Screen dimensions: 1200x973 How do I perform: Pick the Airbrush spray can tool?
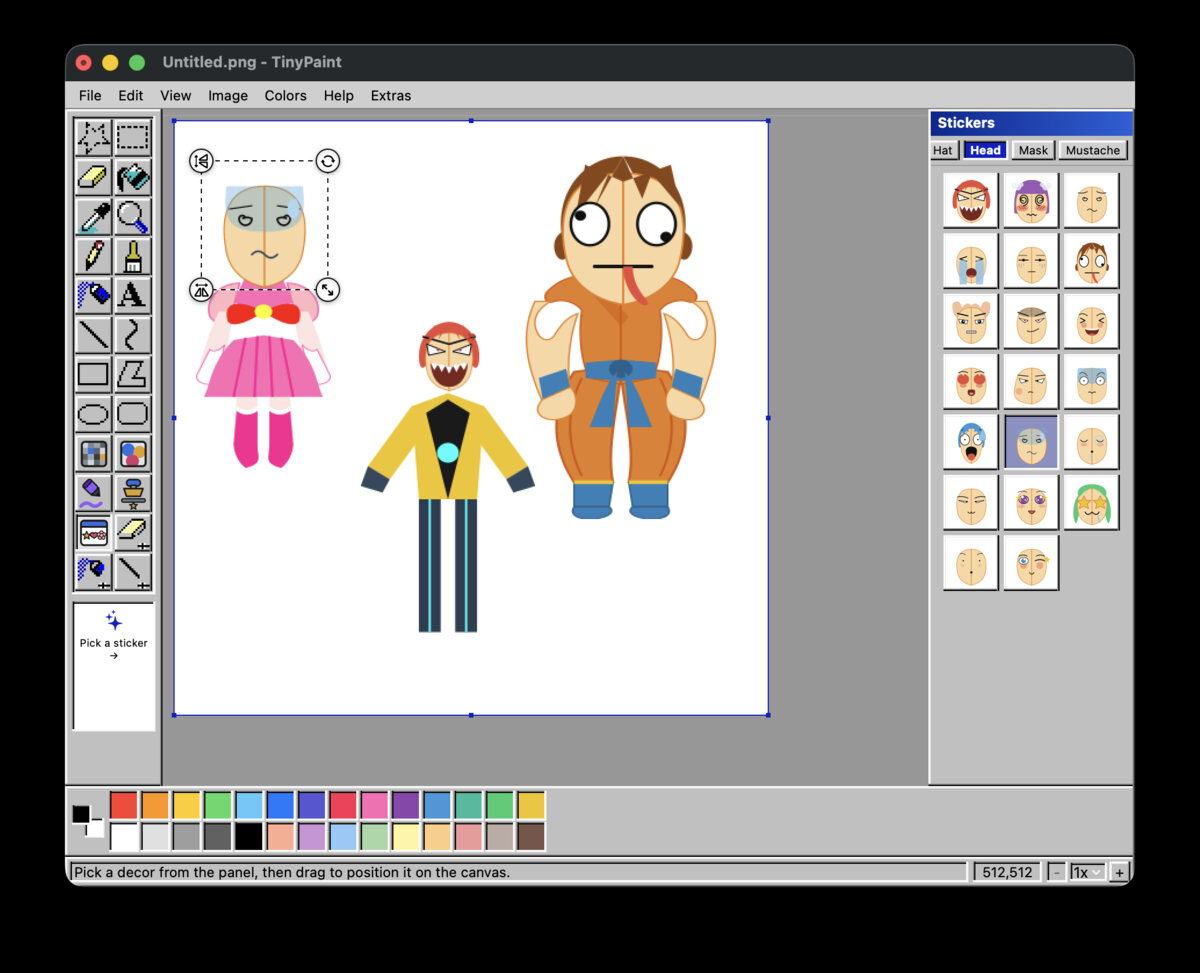point(93,295)
